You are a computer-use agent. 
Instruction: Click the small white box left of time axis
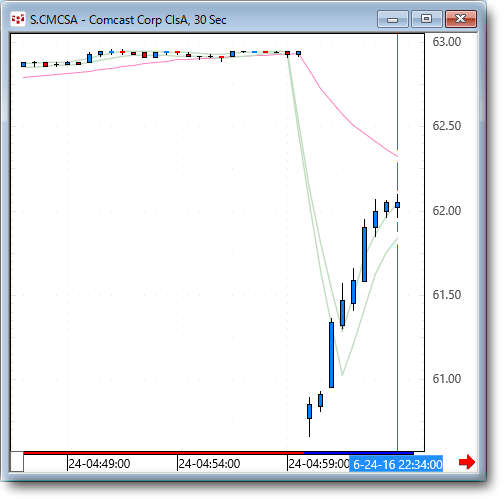pos(17,462)
